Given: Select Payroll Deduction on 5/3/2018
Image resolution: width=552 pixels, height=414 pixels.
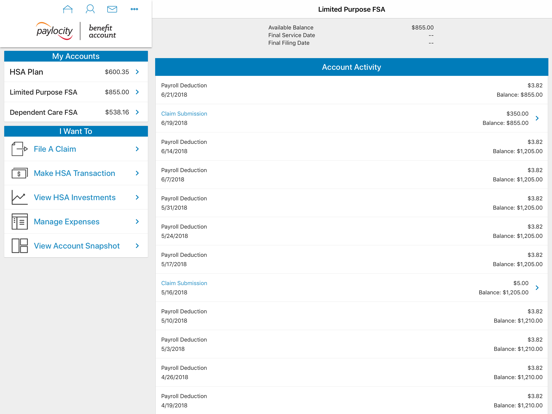Looking at the screenshot, I should click(x=351, y=344).
